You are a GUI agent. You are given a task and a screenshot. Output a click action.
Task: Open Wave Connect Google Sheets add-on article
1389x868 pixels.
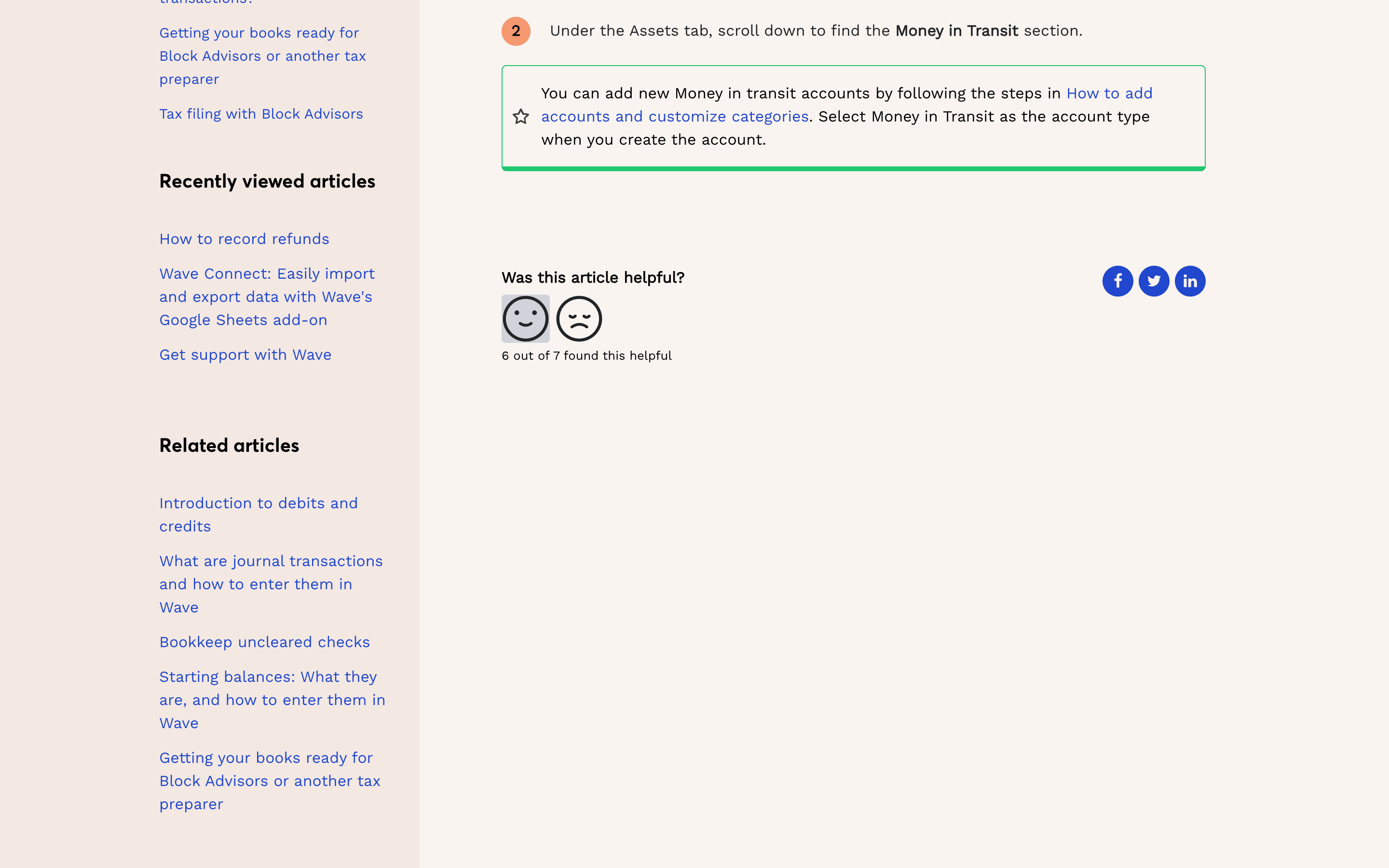click(x=266, y=297)
